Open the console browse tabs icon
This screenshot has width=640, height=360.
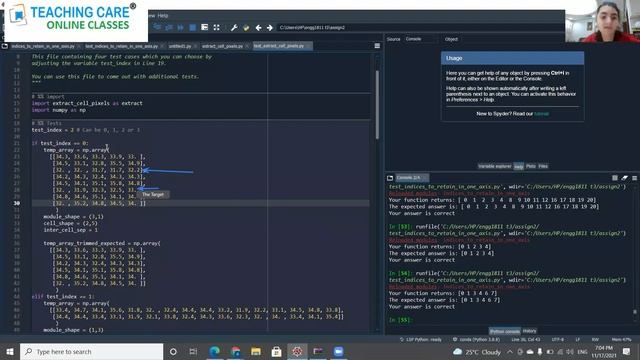390,178
